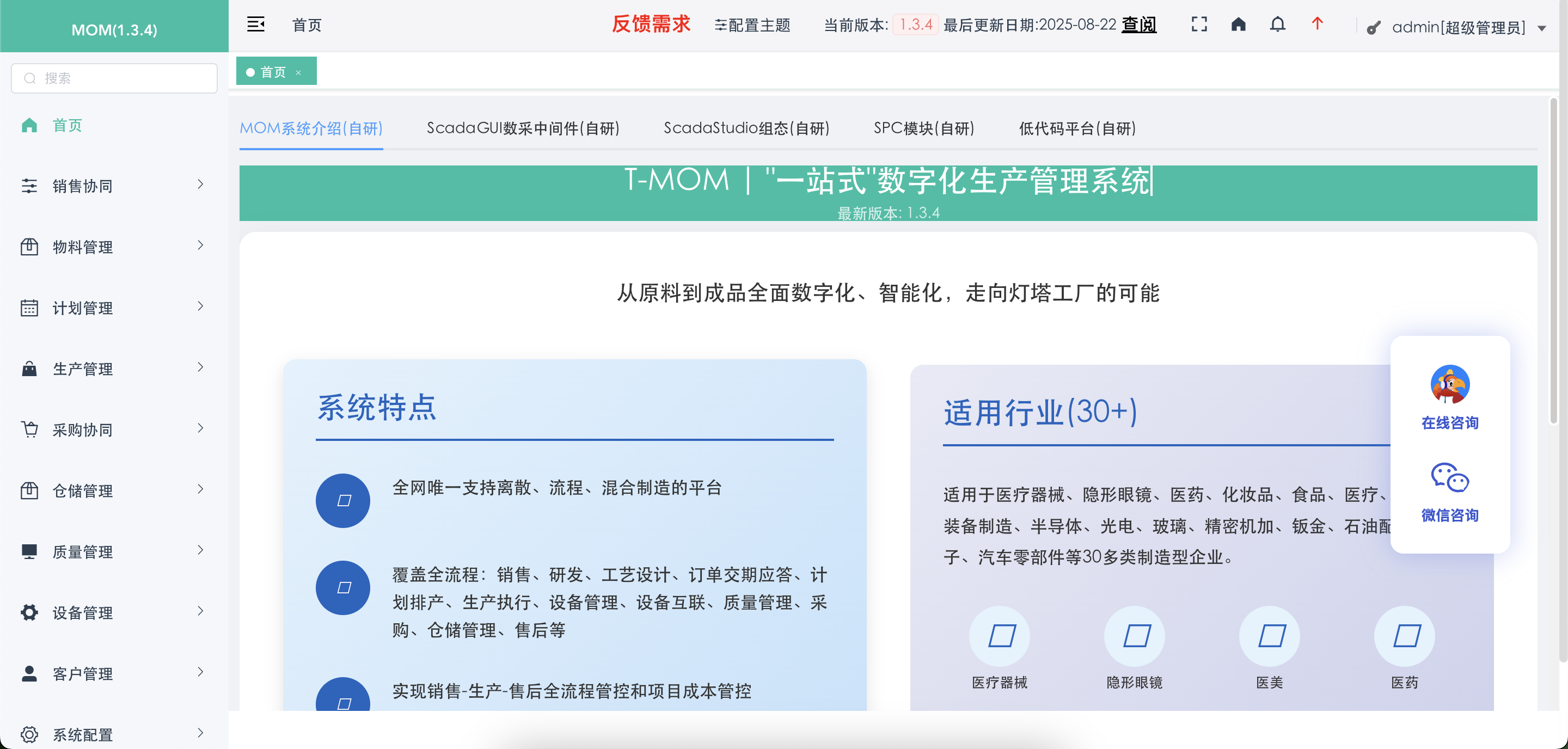Screen dimensions: 1568x749
Task: Open 配置主题 theme settings
Action: (x=752, y=25)
